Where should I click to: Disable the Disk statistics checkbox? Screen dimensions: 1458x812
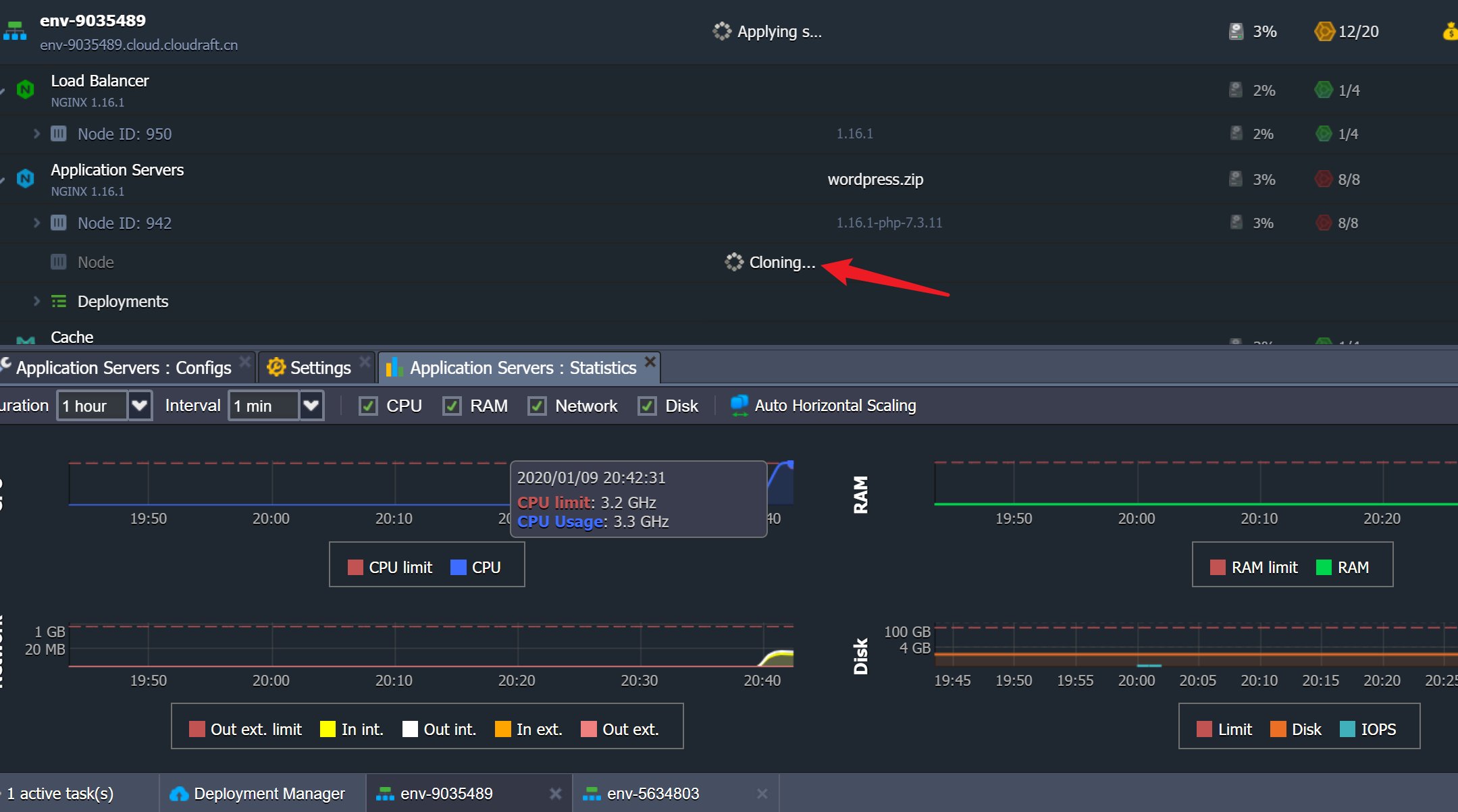tap(647, 406)
